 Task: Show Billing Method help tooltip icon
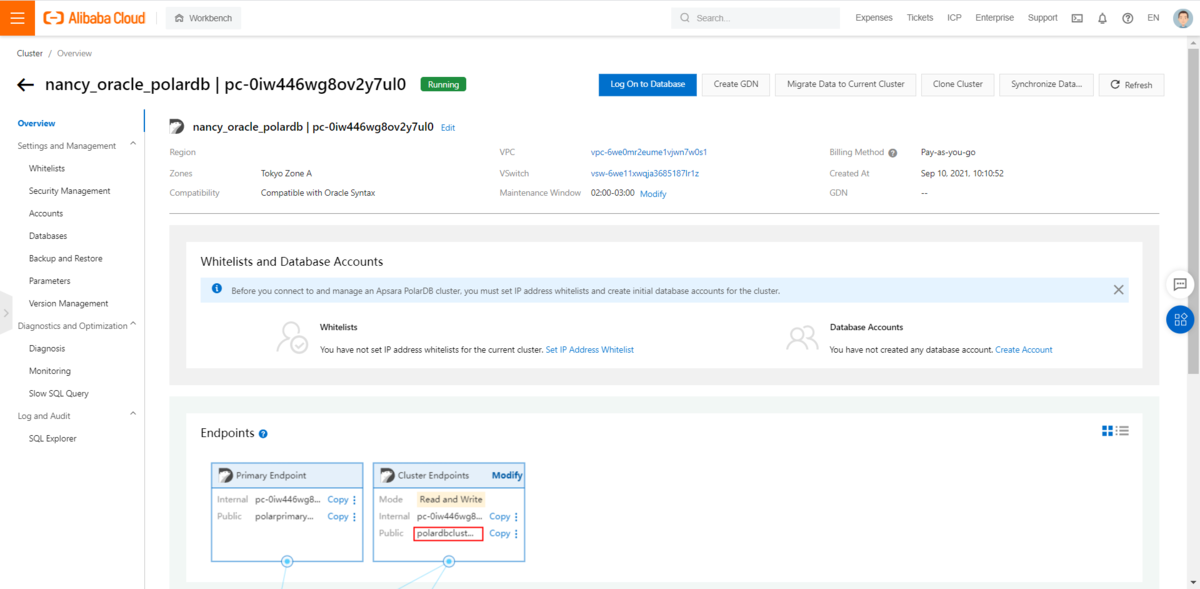click(x=893, y=153)
